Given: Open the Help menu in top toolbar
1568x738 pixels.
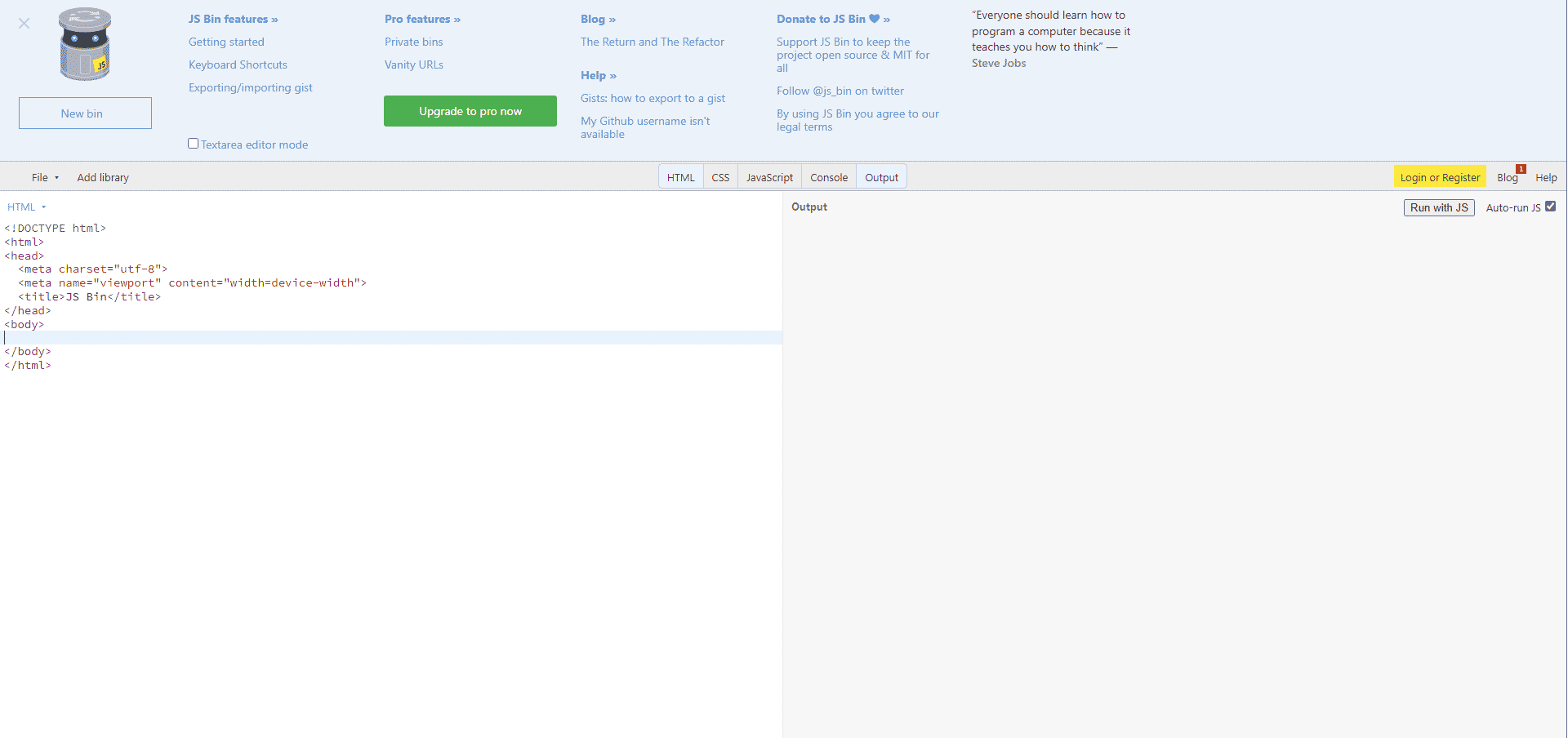Looking at the screenshot, I should [x=1546, y=177].
